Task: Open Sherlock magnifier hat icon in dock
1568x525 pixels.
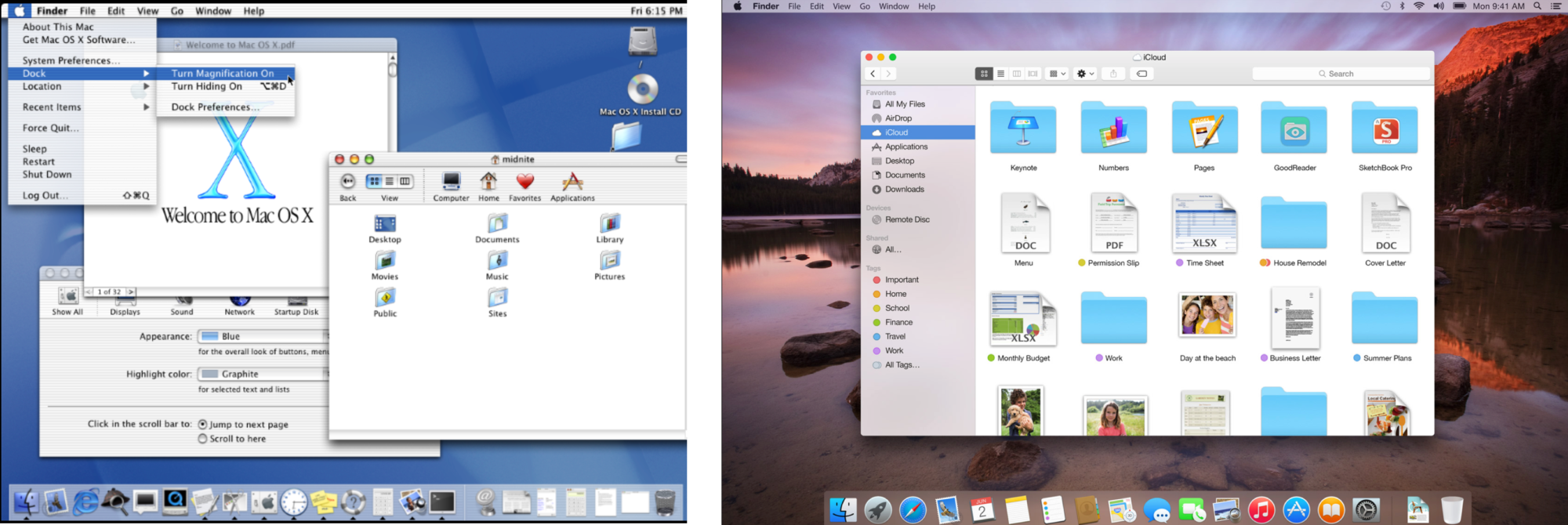Action: click(x=115, y=501)
